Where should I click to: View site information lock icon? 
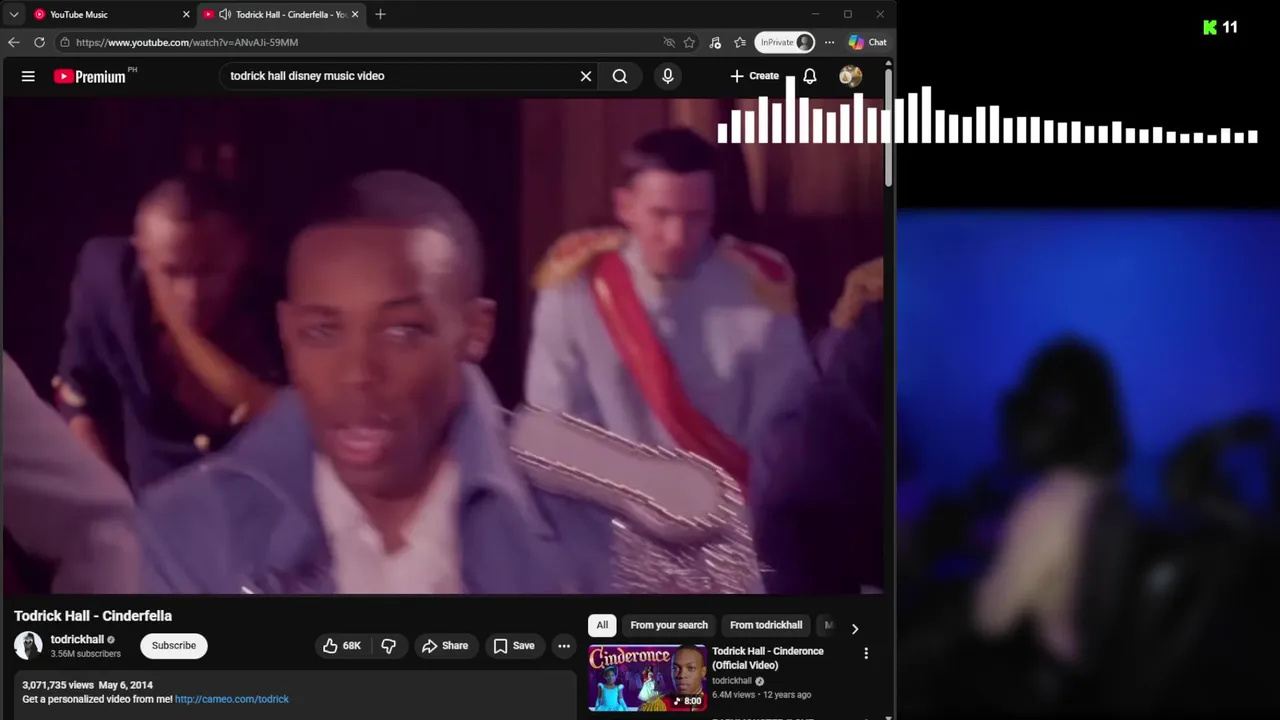click(65, 42)
